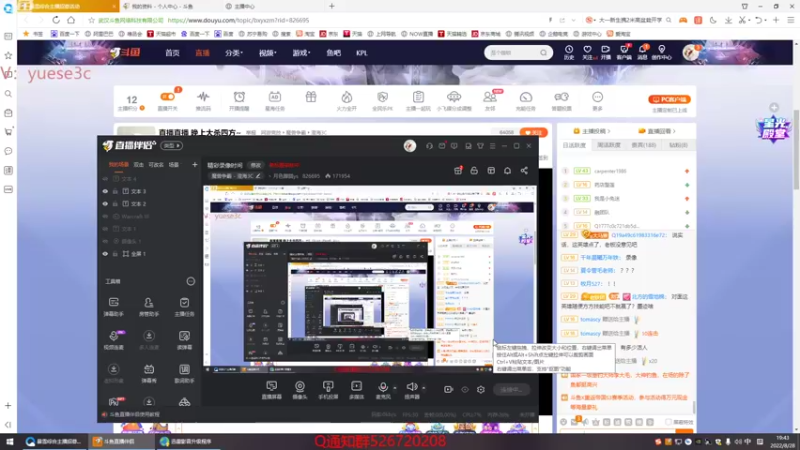Open the screen mode pill beside 直播伴侣 logo
The height and width of the screenshot is (450, 800).
[171, 146]
